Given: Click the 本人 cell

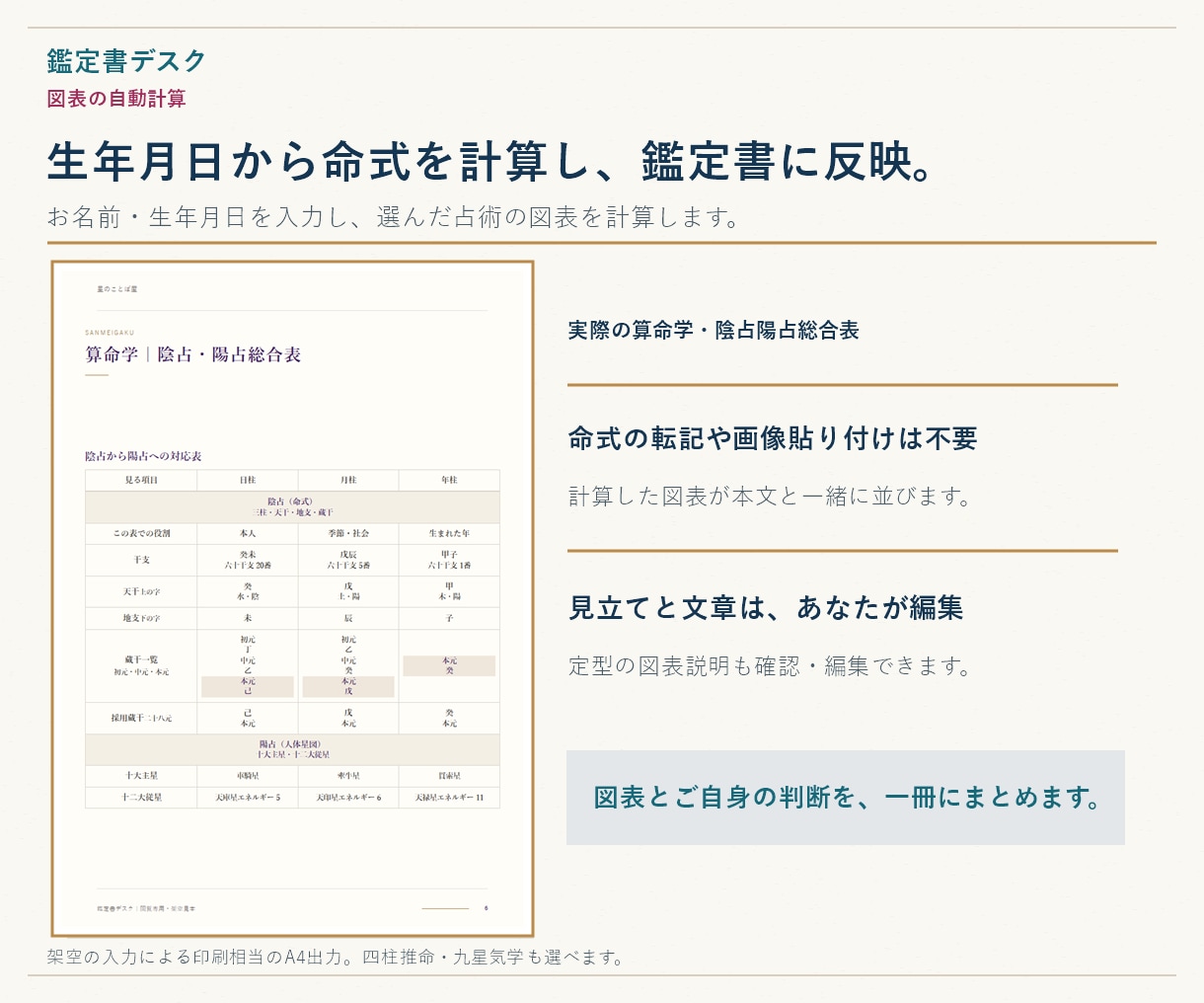Looking at the screenshot, I should [x=248, y=533].
